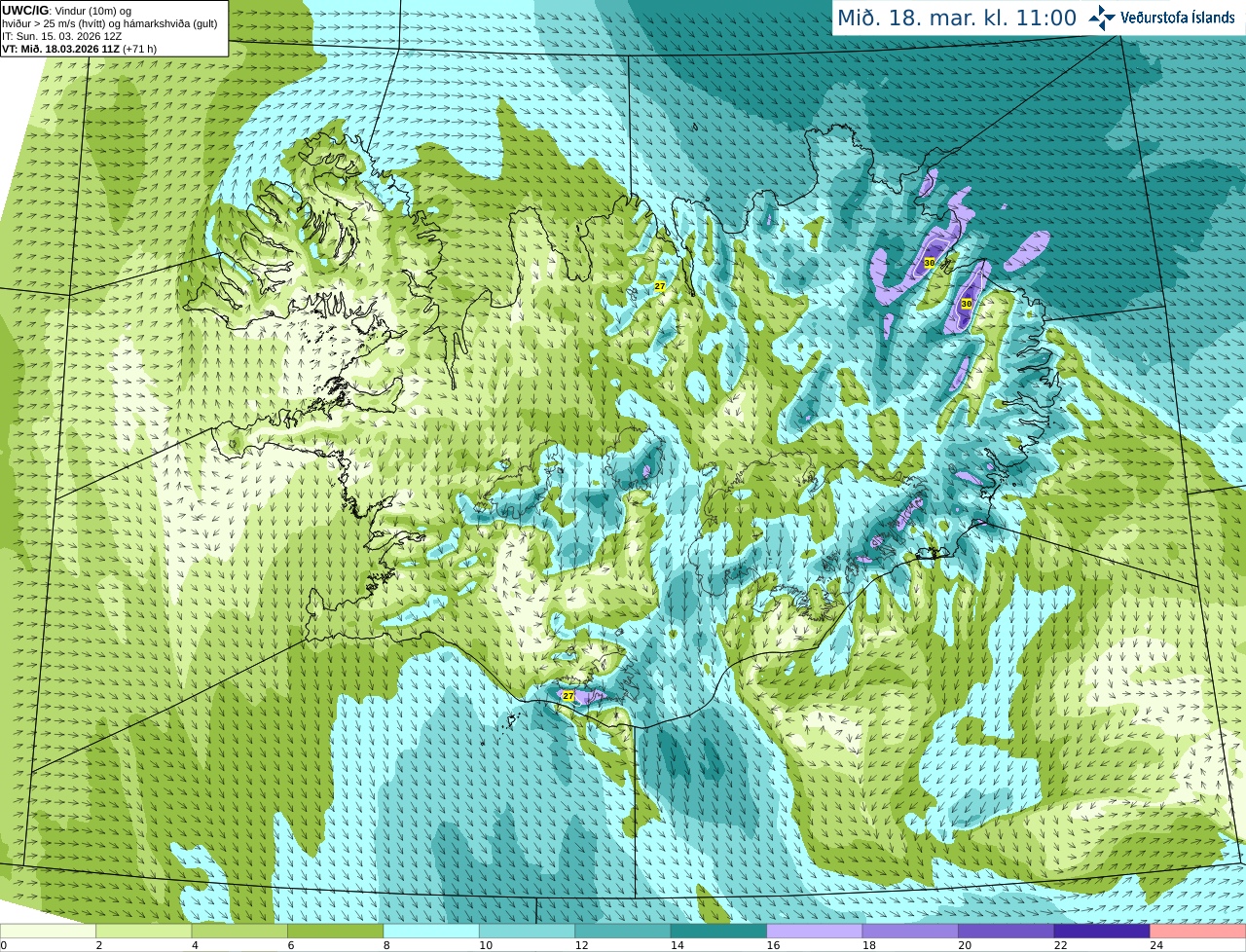Click legend tick label 10
The width and height of the screenshot is (1246, 952).
[x=486, y=945]
